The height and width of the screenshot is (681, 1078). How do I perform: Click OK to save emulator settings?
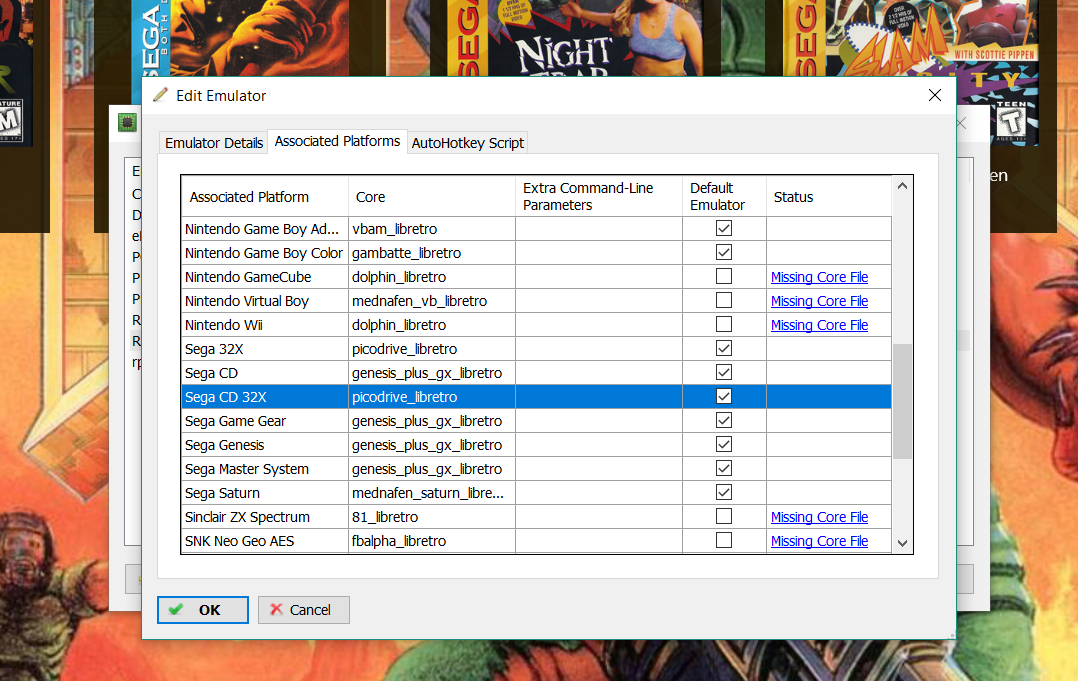(203, 610)
